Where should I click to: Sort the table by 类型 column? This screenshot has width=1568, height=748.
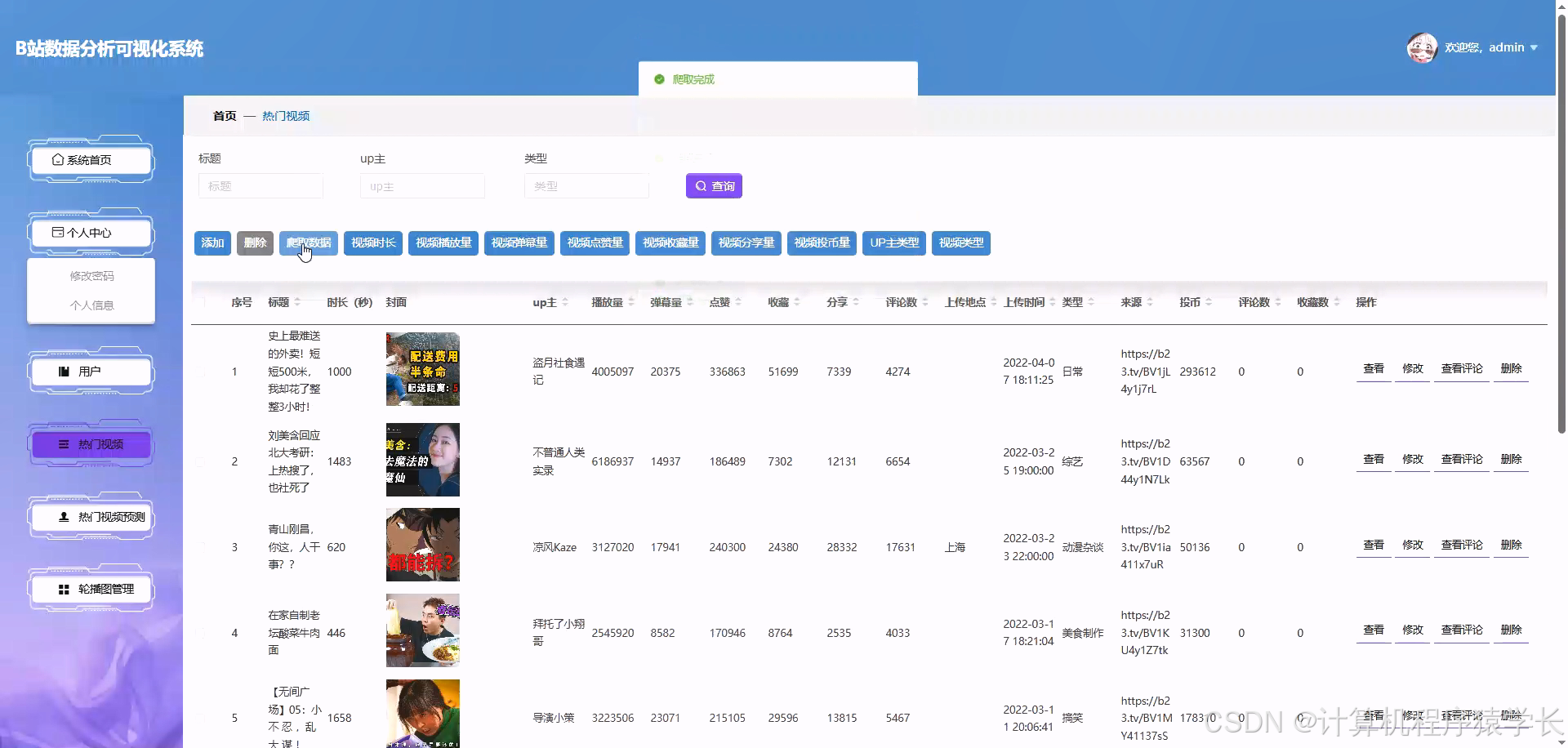pyautogui.click(x=1091, y=302)
